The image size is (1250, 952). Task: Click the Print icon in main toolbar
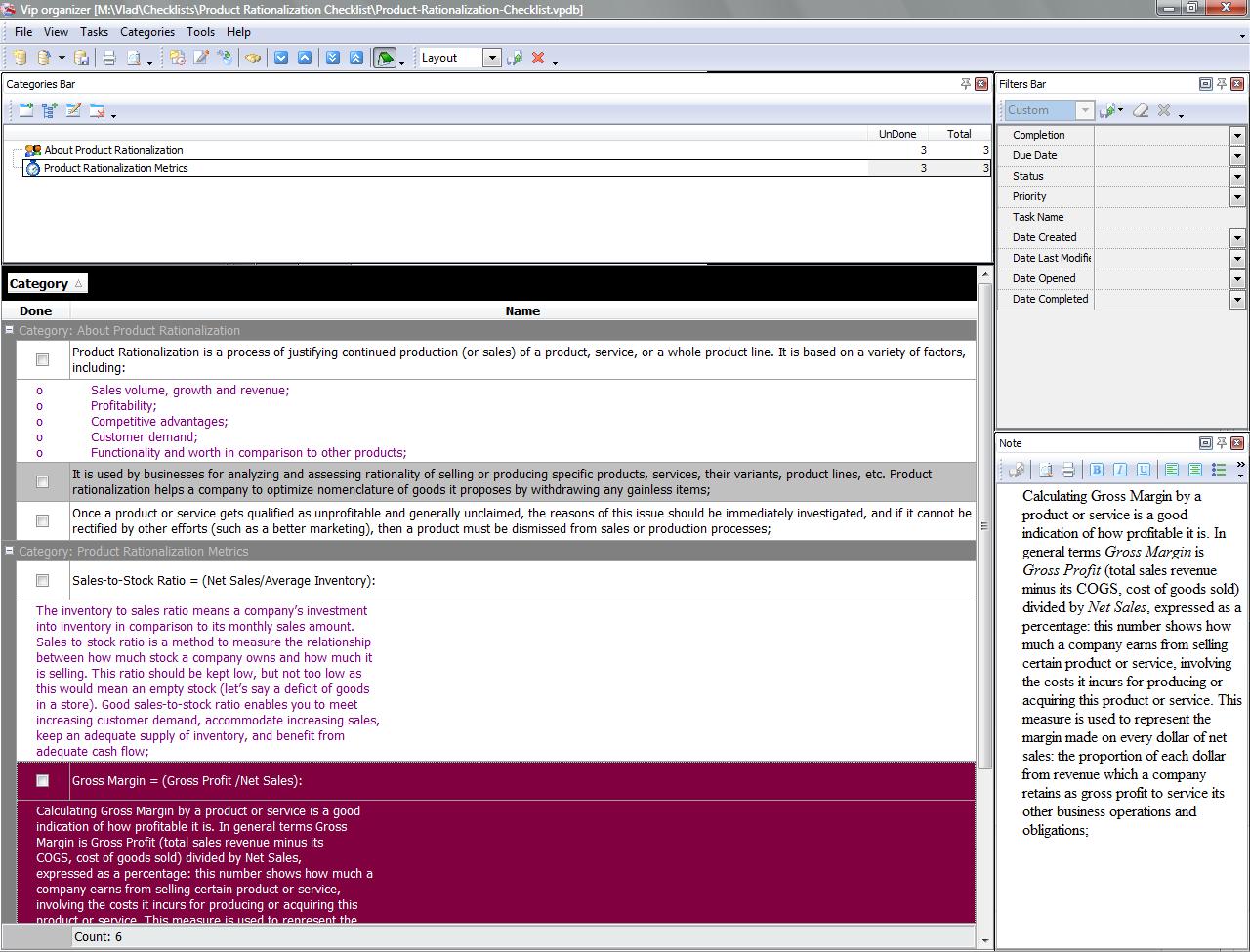click(109, 59)
